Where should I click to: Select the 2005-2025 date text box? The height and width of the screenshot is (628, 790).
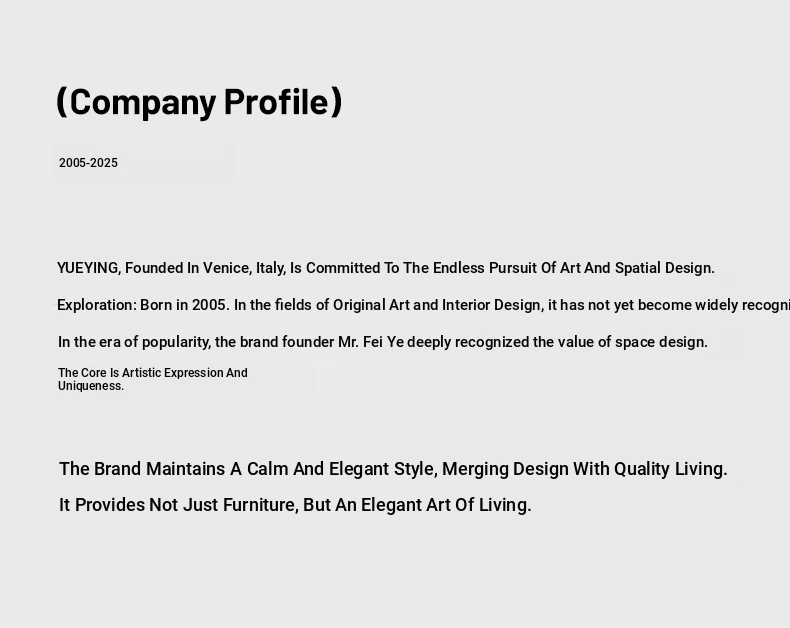point(89,163)
